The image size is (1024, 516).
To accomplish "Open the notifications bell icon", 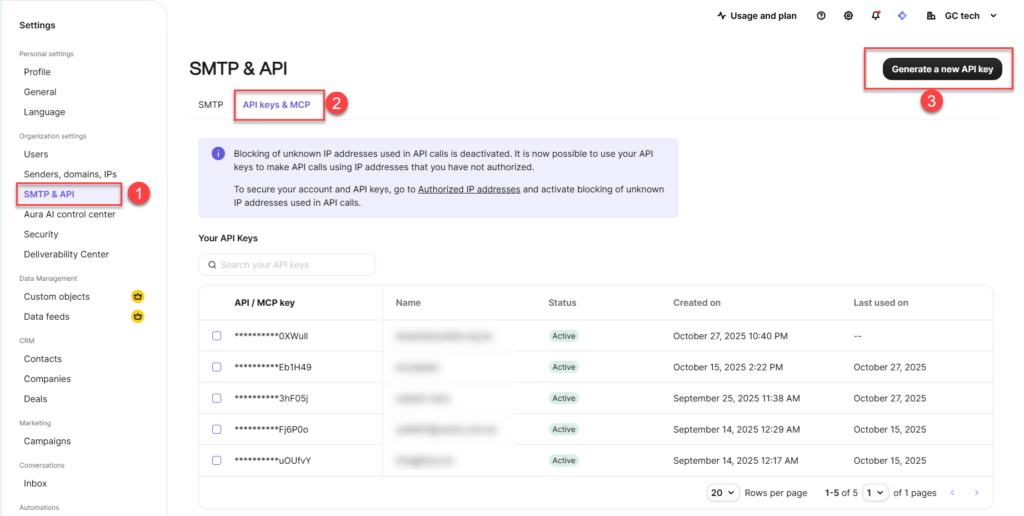I will (876, 16).
